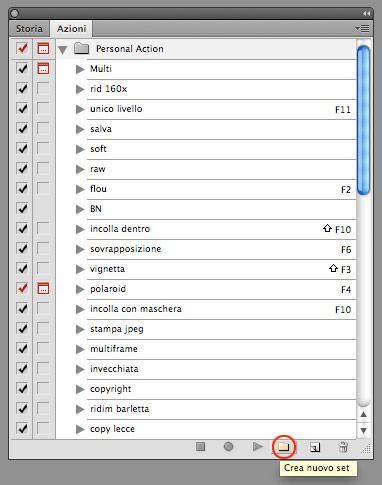382x485 pixels.
Task: Toggle dialog icon next to Multi action
Action: [43, 69]
